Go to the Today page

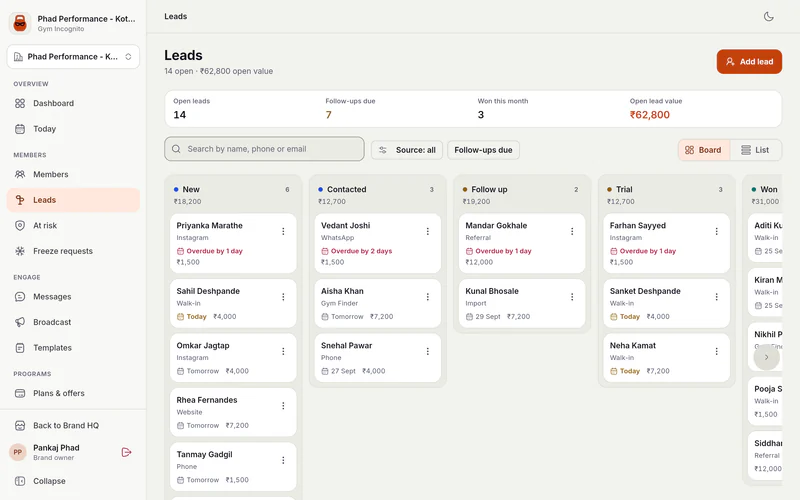point(73,129)
